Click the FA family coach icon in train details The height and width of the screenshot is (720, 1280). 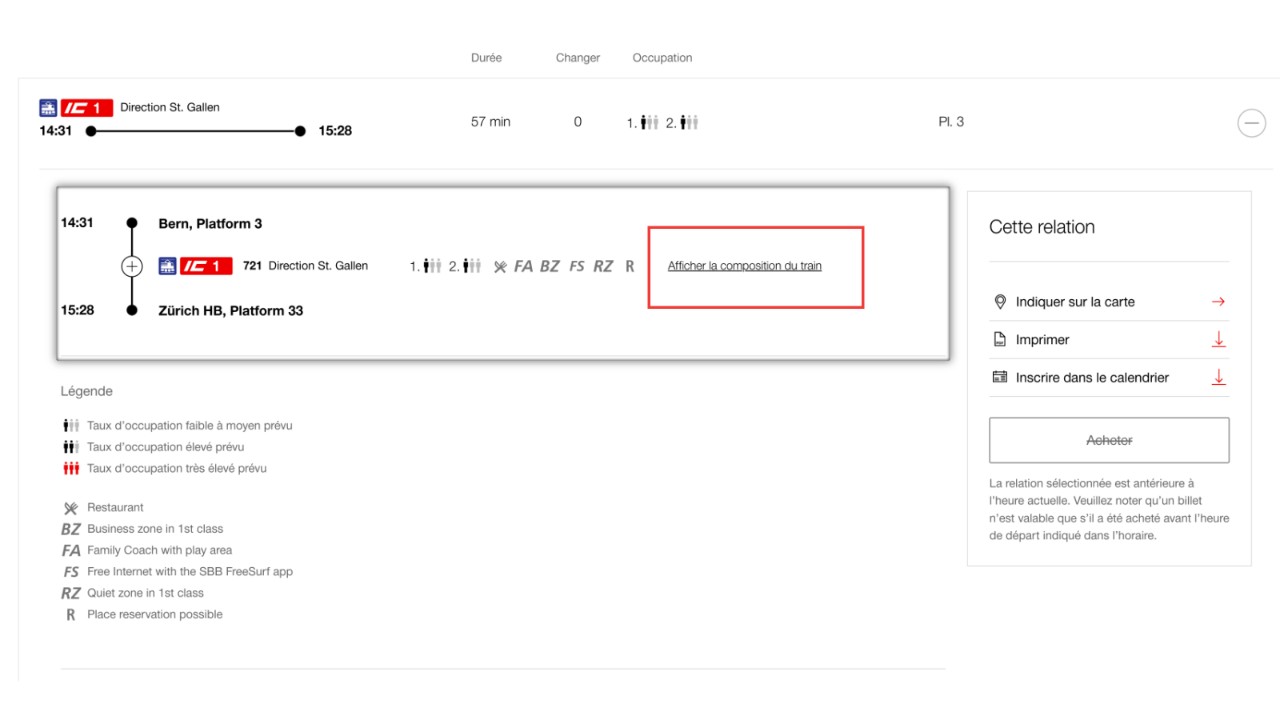[523, 267]
